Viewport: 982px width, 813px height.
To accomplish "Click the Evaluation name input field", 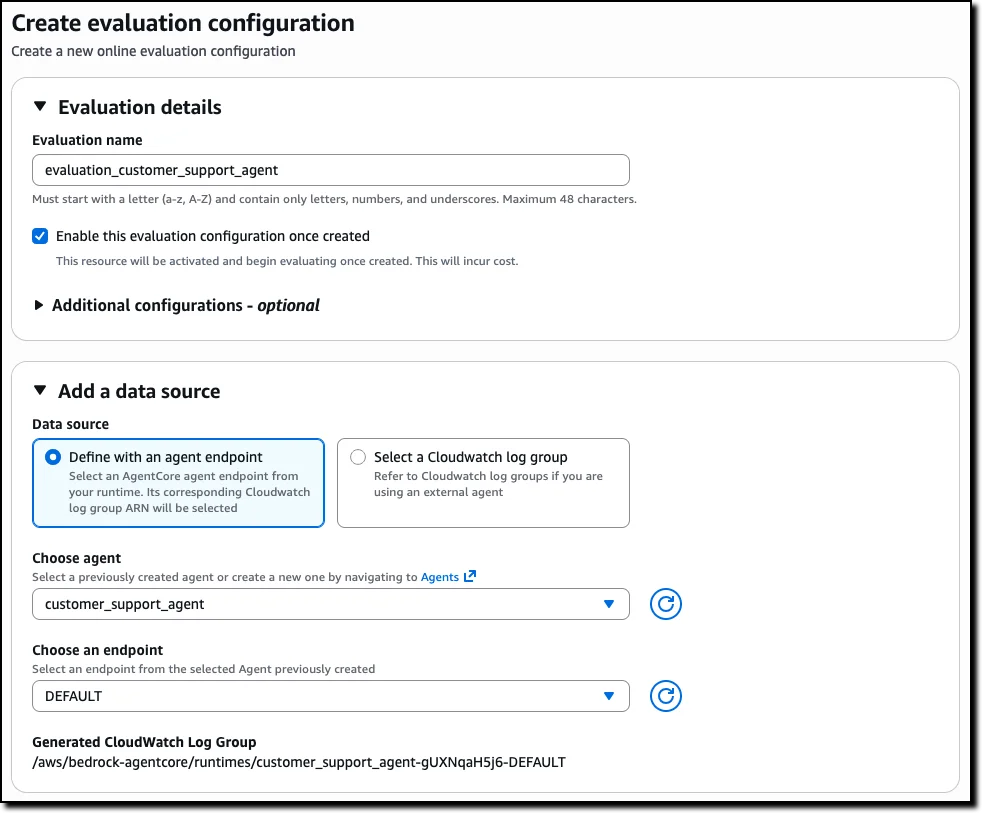I will pyautogui.click(x=330, y=169).
